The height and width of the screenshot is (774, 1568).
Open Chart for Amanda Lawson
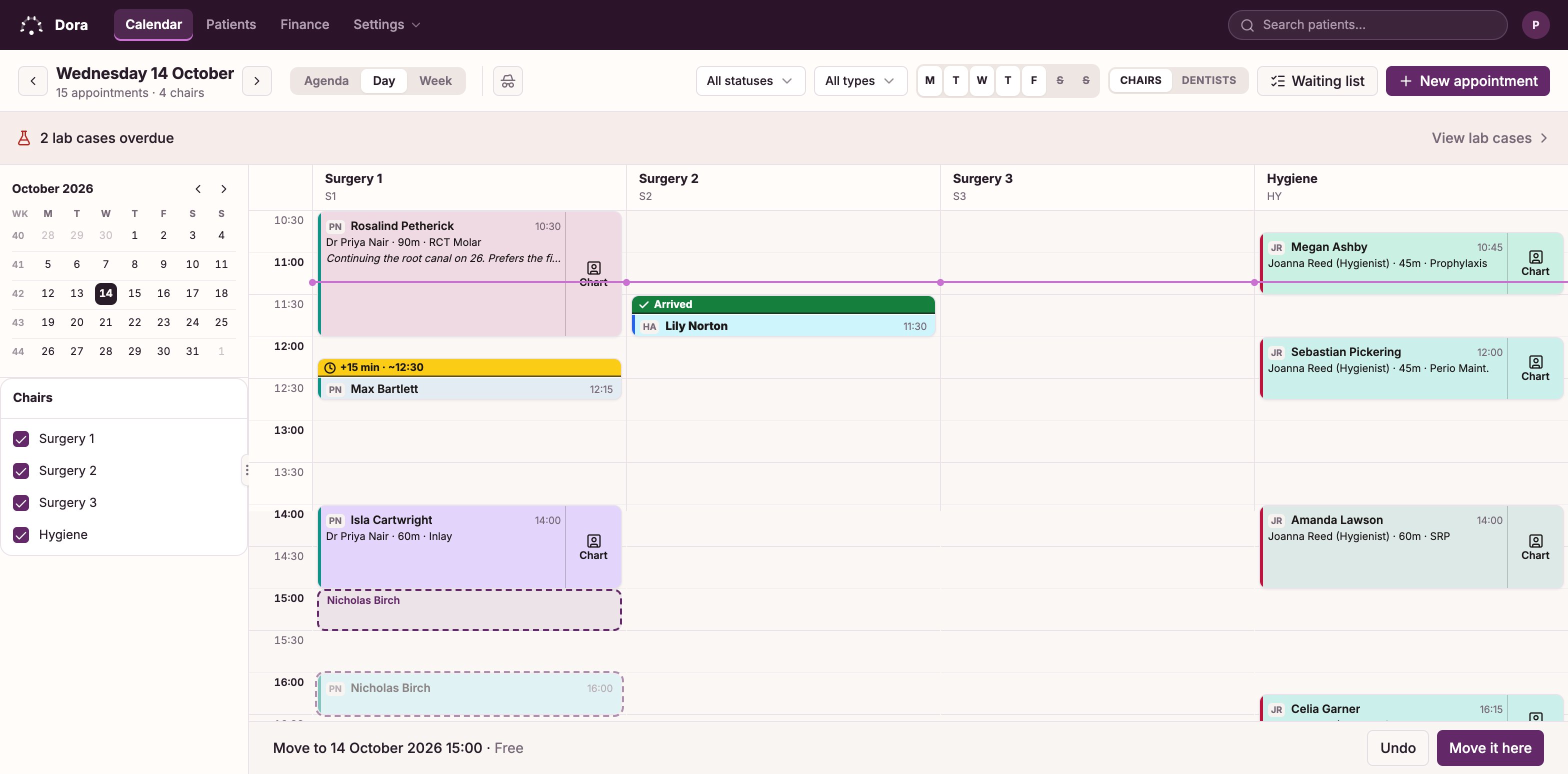point(1535,547)
